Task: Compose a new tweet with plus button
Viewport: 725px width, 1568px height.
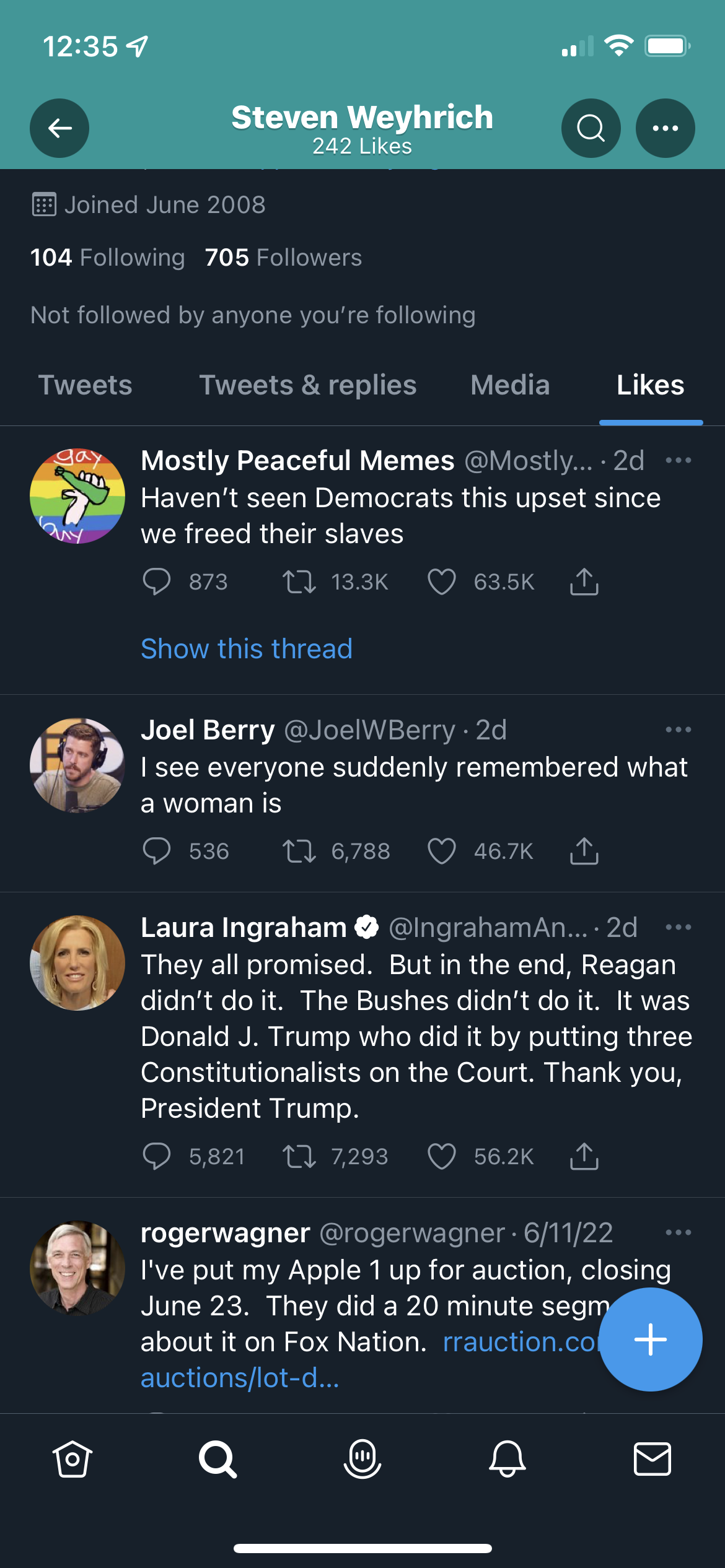Action: click(x=651, y=1339)
